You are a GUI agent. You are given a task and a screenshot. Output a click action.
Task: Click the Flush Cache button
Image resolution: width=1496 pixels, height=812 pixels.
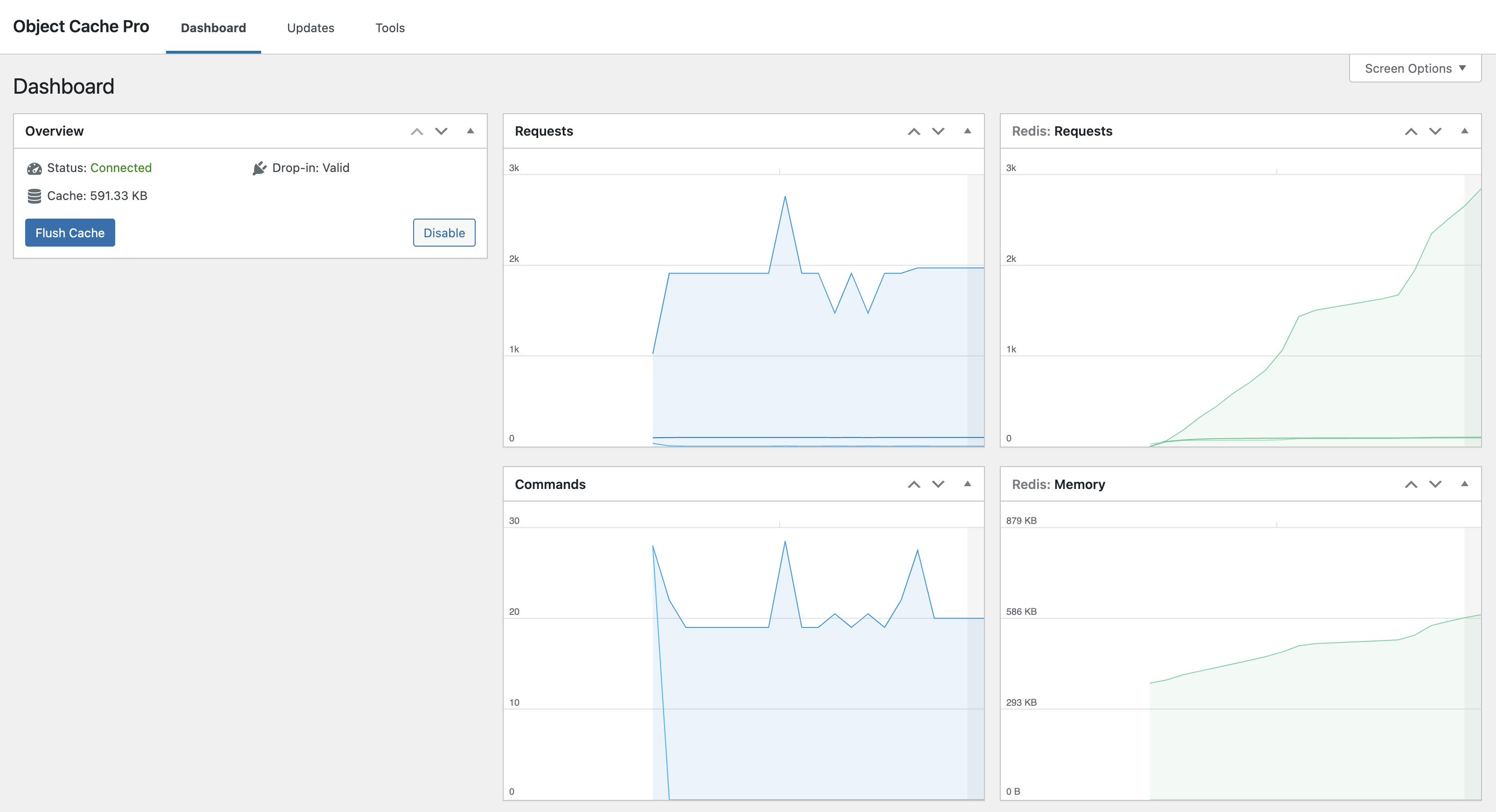[69, 232]
